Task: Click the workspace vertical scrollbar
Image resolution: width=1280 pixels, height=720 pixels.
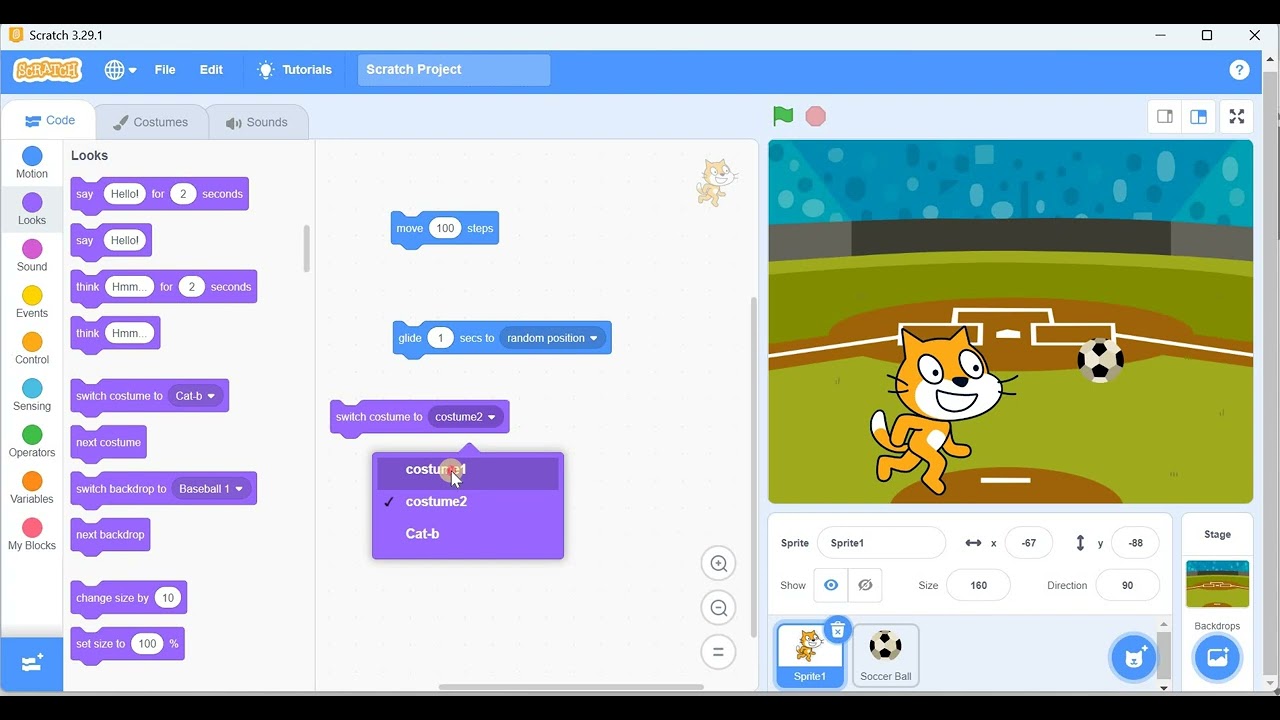Action: 753,467
